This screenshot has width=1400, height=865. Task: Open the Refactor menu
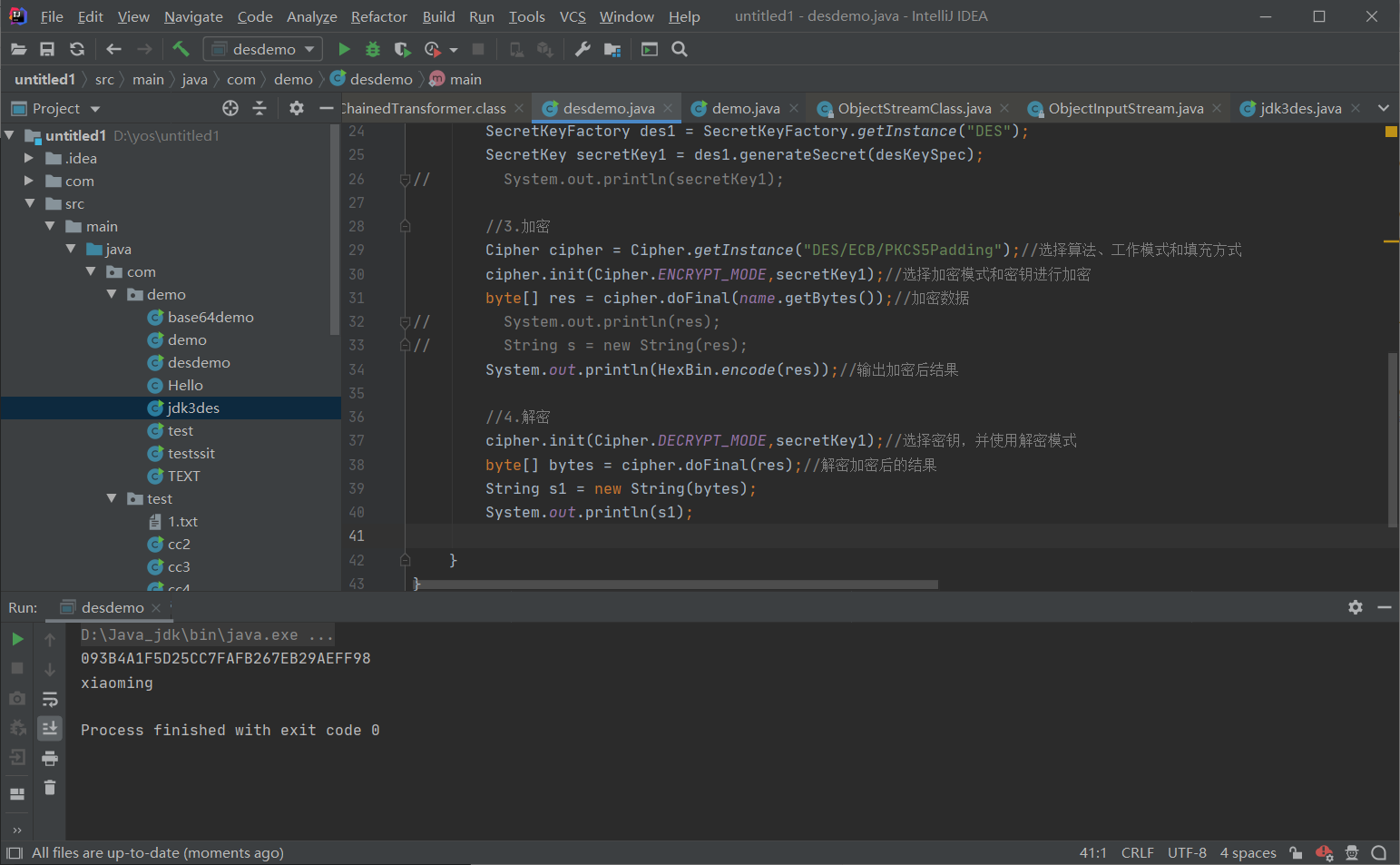coord(379,16)
